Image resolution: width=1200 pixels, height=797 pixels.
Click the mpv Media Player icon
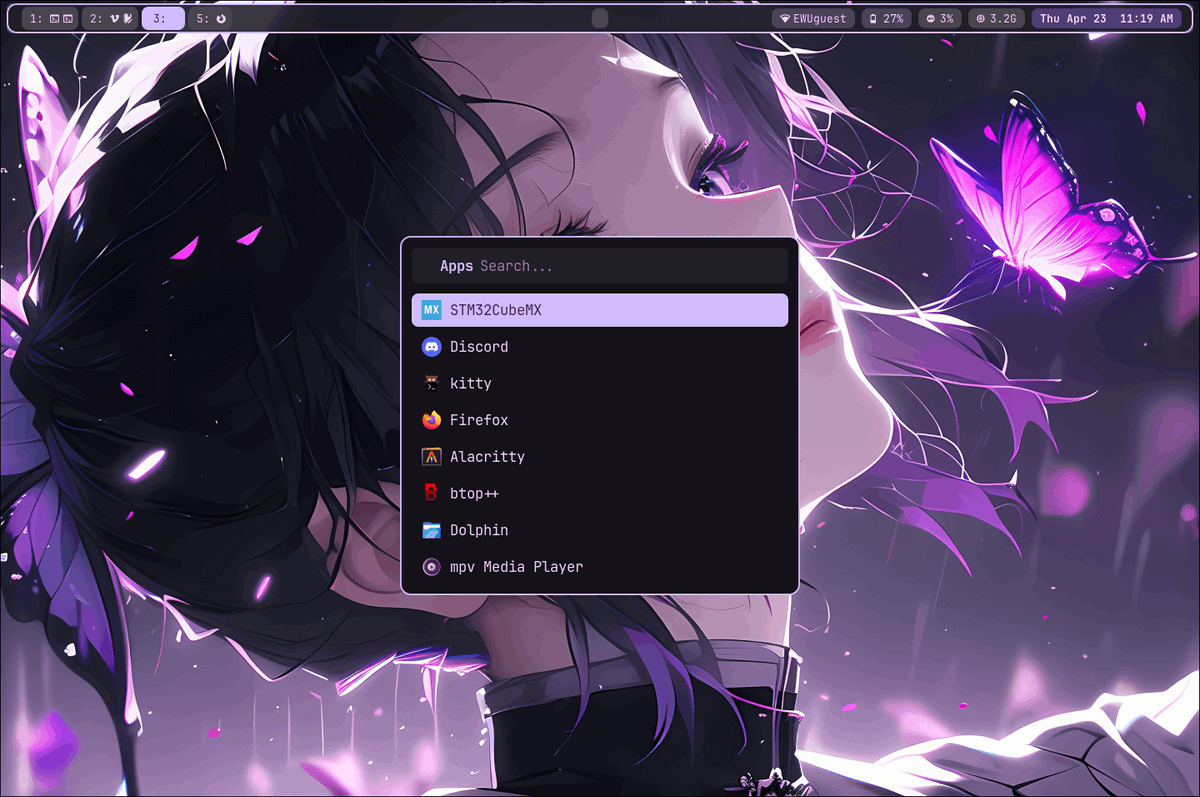(x=431, y=567)
